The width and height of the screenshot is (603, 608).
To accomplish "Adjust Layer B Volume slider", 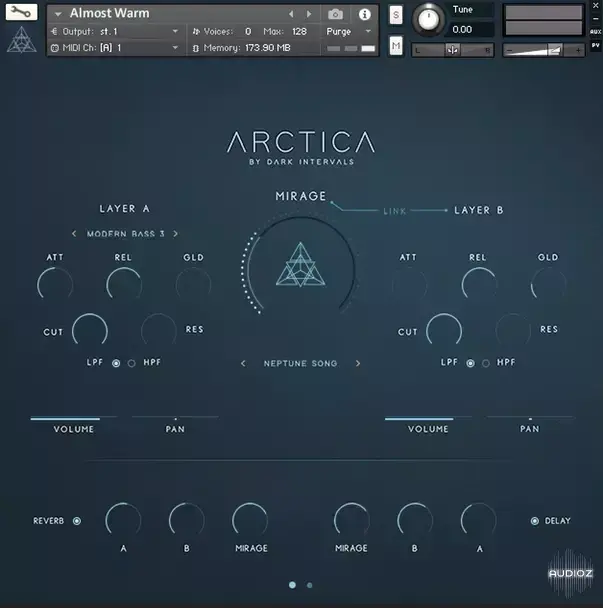I will pyautogui.click(x=428, y=418).
